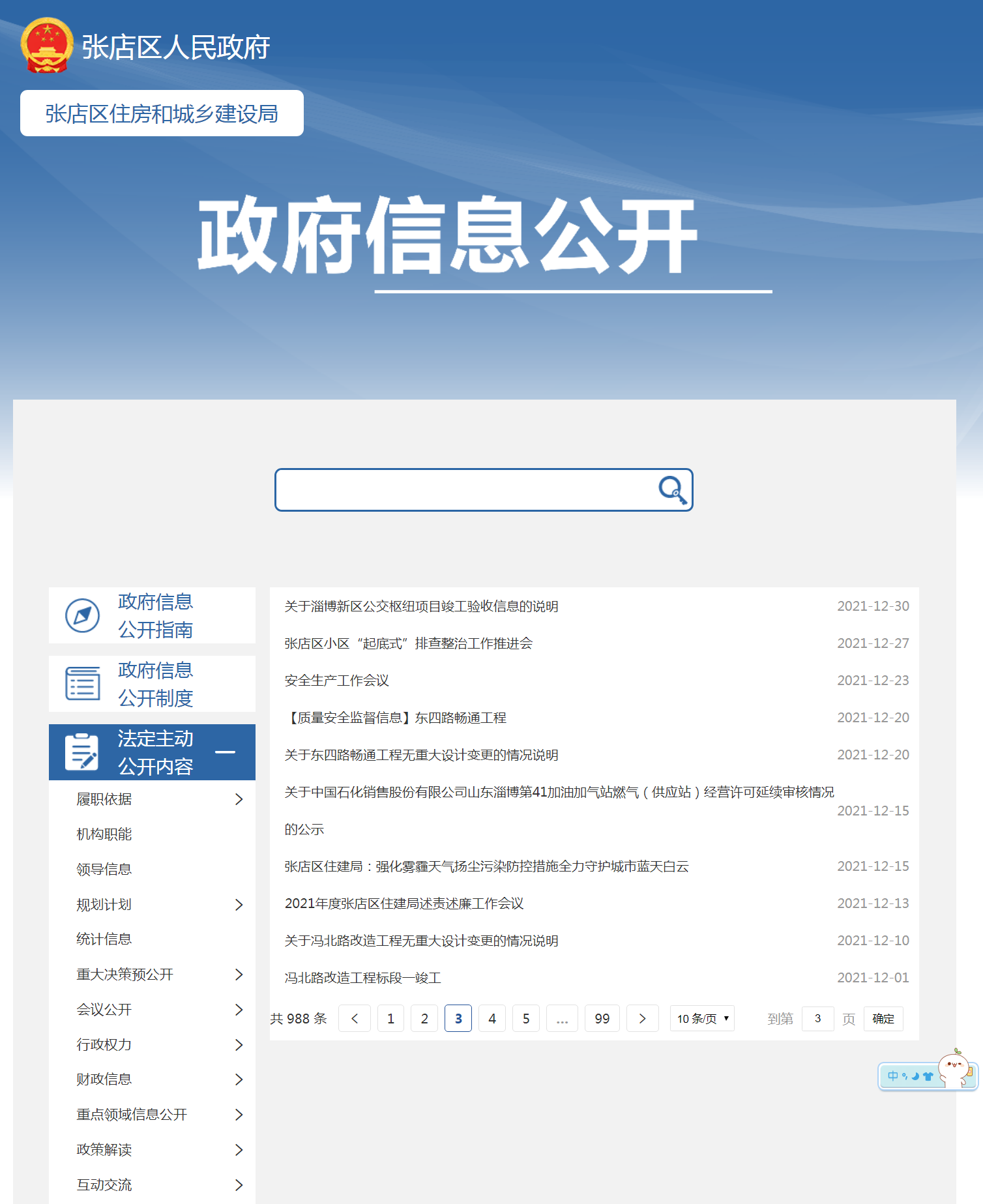Go to previous page with left arrow

pos(355,1018)
